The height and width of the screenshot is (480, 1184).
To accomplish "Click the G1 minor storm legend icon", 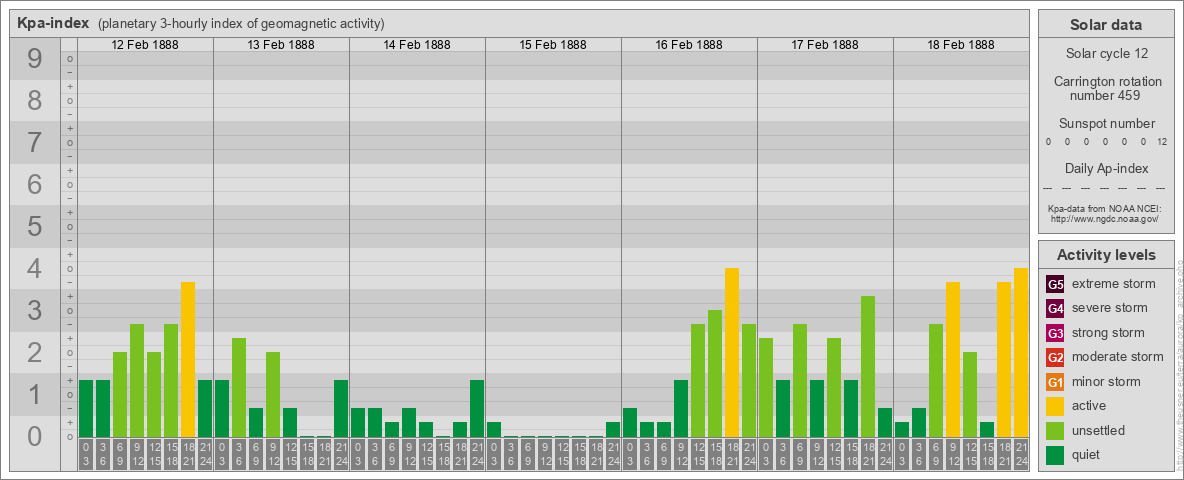I will tap(1055, 382).
